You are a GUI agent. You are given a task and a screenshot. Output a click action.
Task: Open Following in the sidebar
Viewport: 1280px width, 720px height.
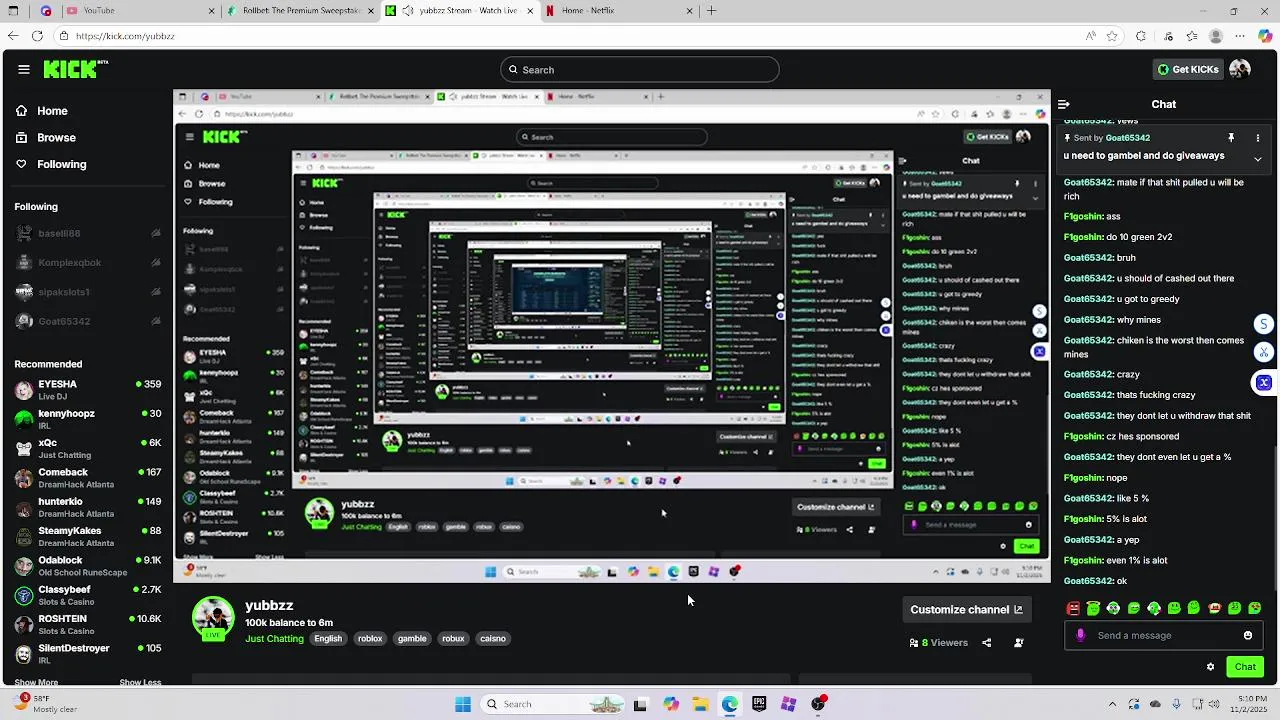click(51, 164)
